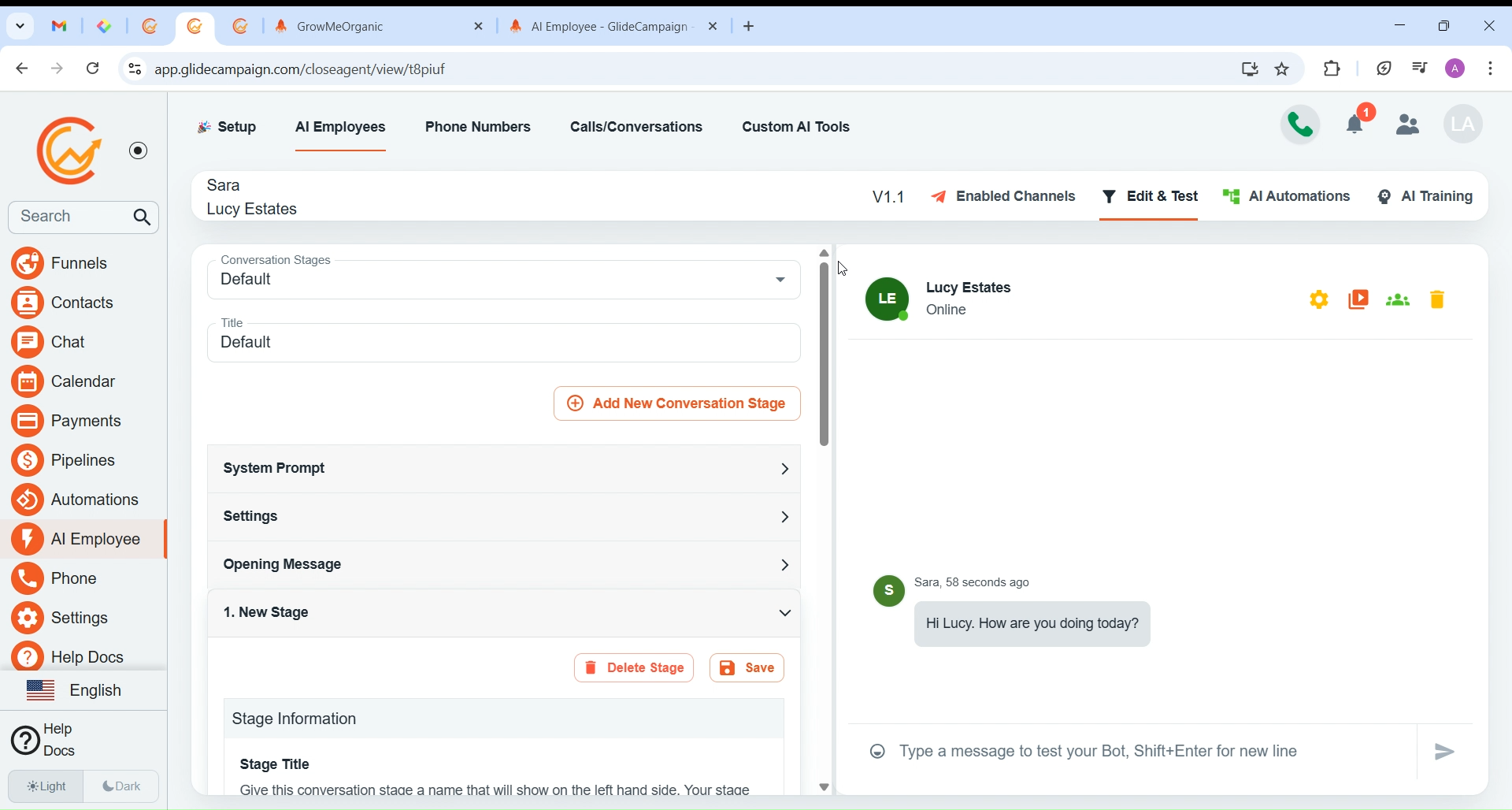Switch to the AI Automations tab
Viewport: 1512px width, 810px height.
click(1288, 197)
